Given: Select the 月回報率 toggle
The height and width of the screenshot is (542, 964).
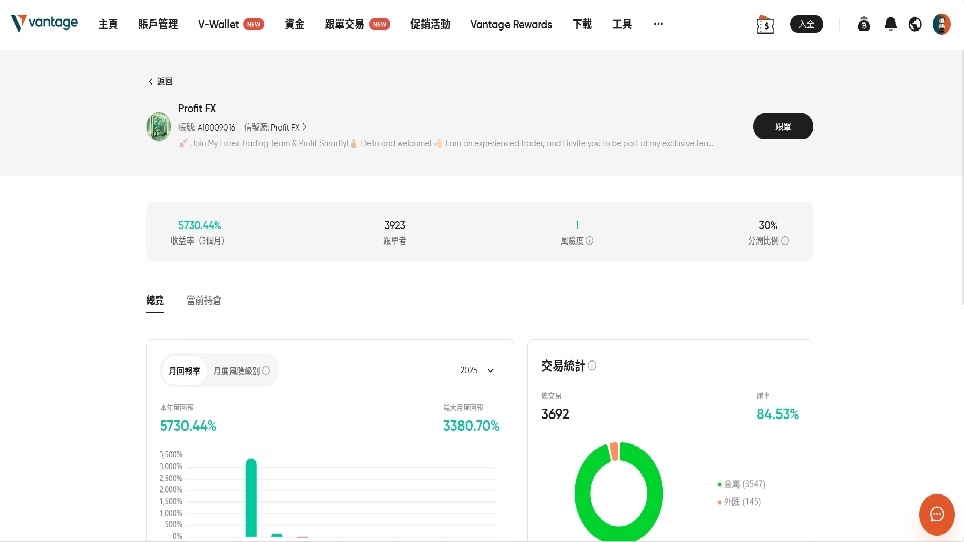Looking at the screenshot, I should [184, 371].
